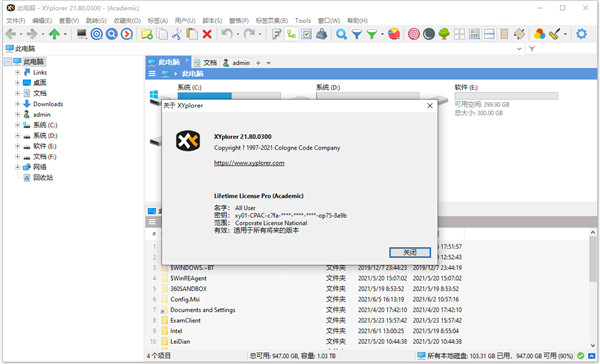Toggle mini tree green icon

[292, 34]
